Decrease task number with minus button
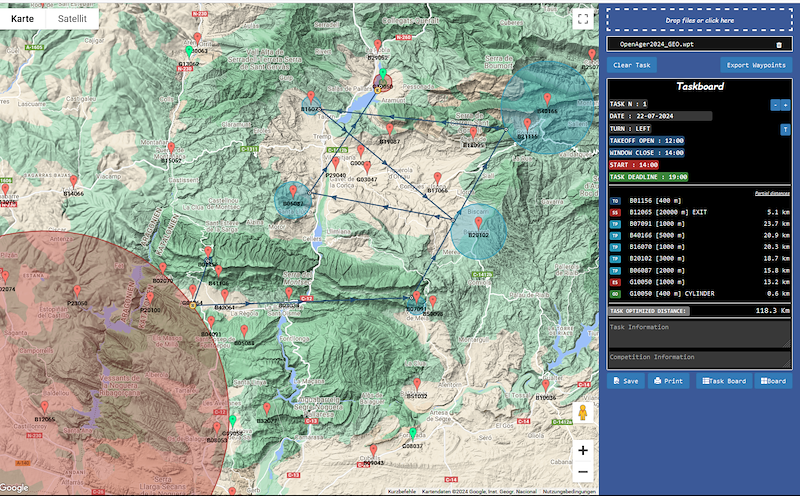800x496 pixels. [775, 105]
